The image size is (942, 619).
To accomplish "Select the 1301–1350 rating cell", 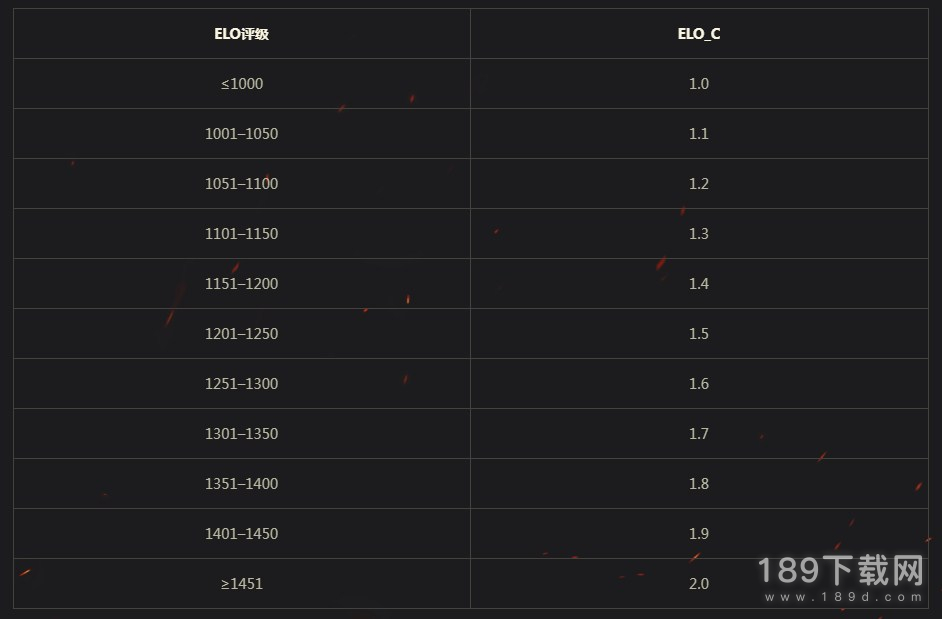I will pos(242,433).
